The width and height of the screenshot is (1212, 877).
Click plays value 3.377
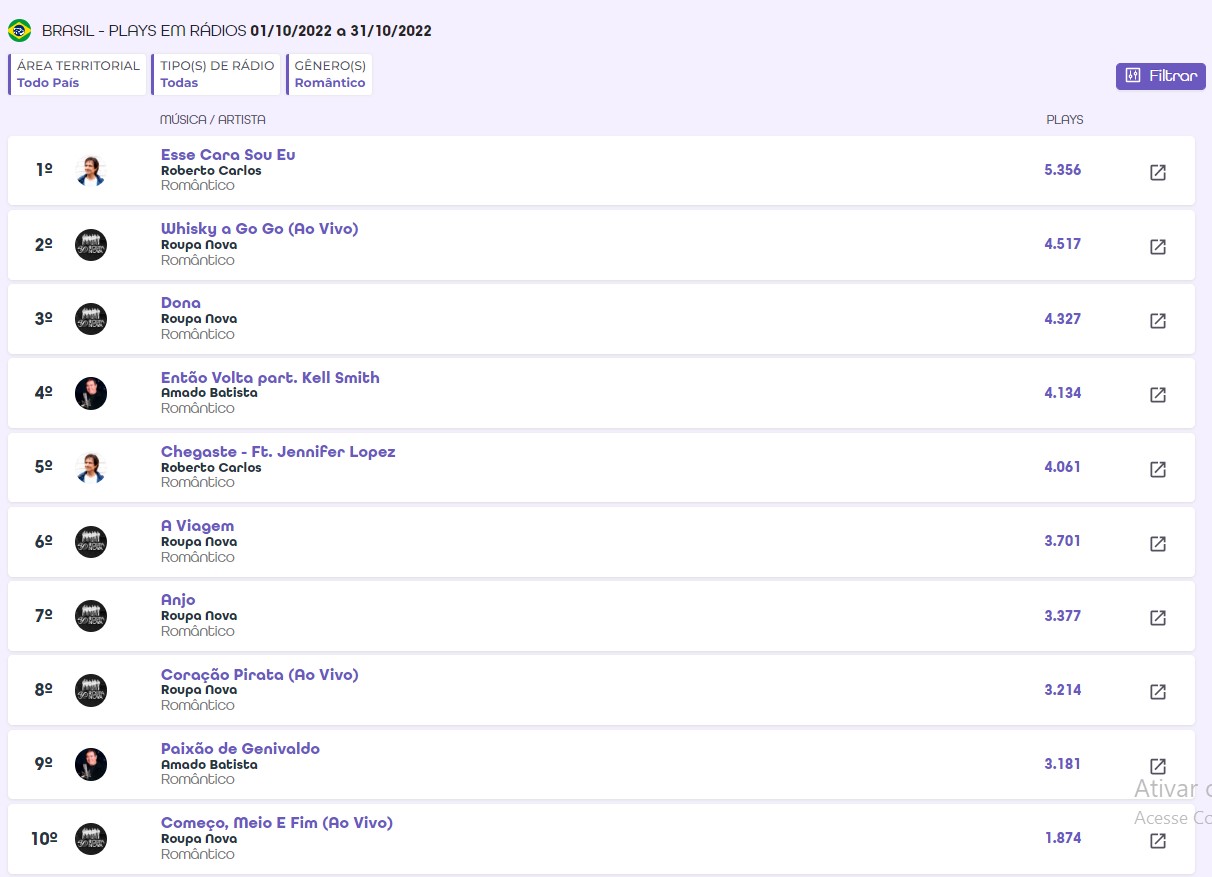coord(1063,616)
